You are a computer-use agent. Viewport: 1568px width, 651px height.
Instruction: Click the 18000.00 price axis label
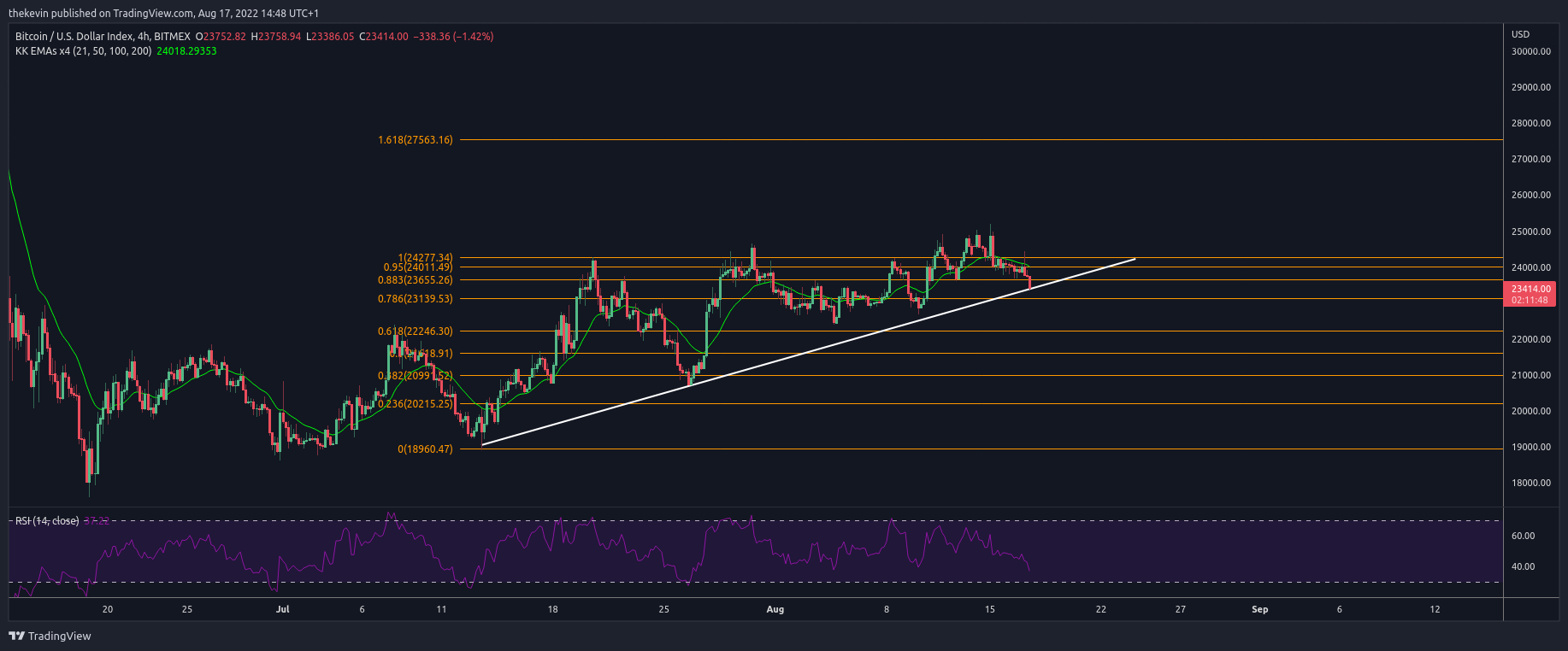1530,483
